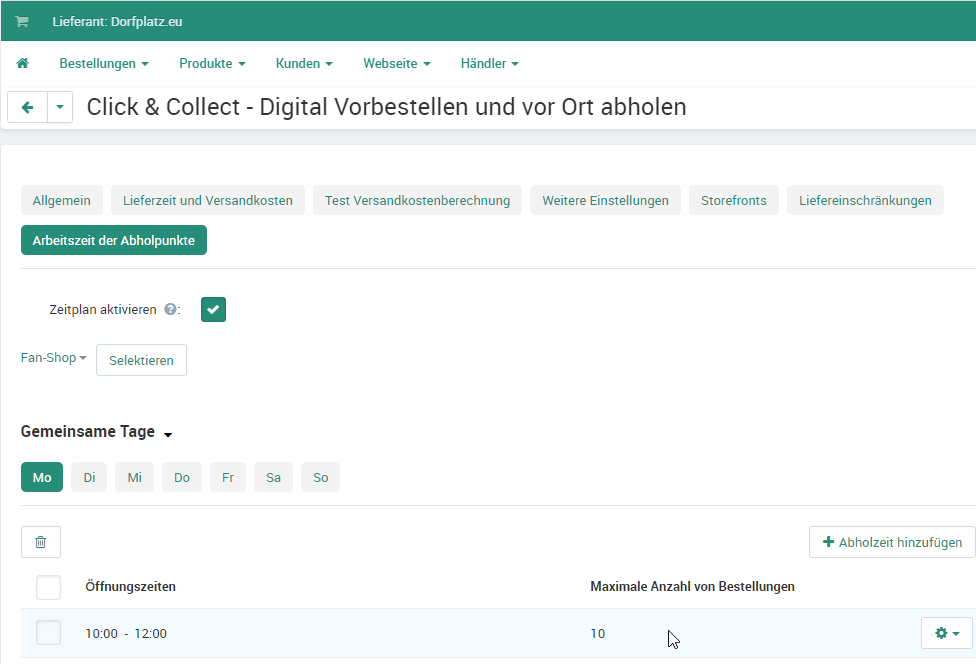Select the Fr day button

pos(228,477)
